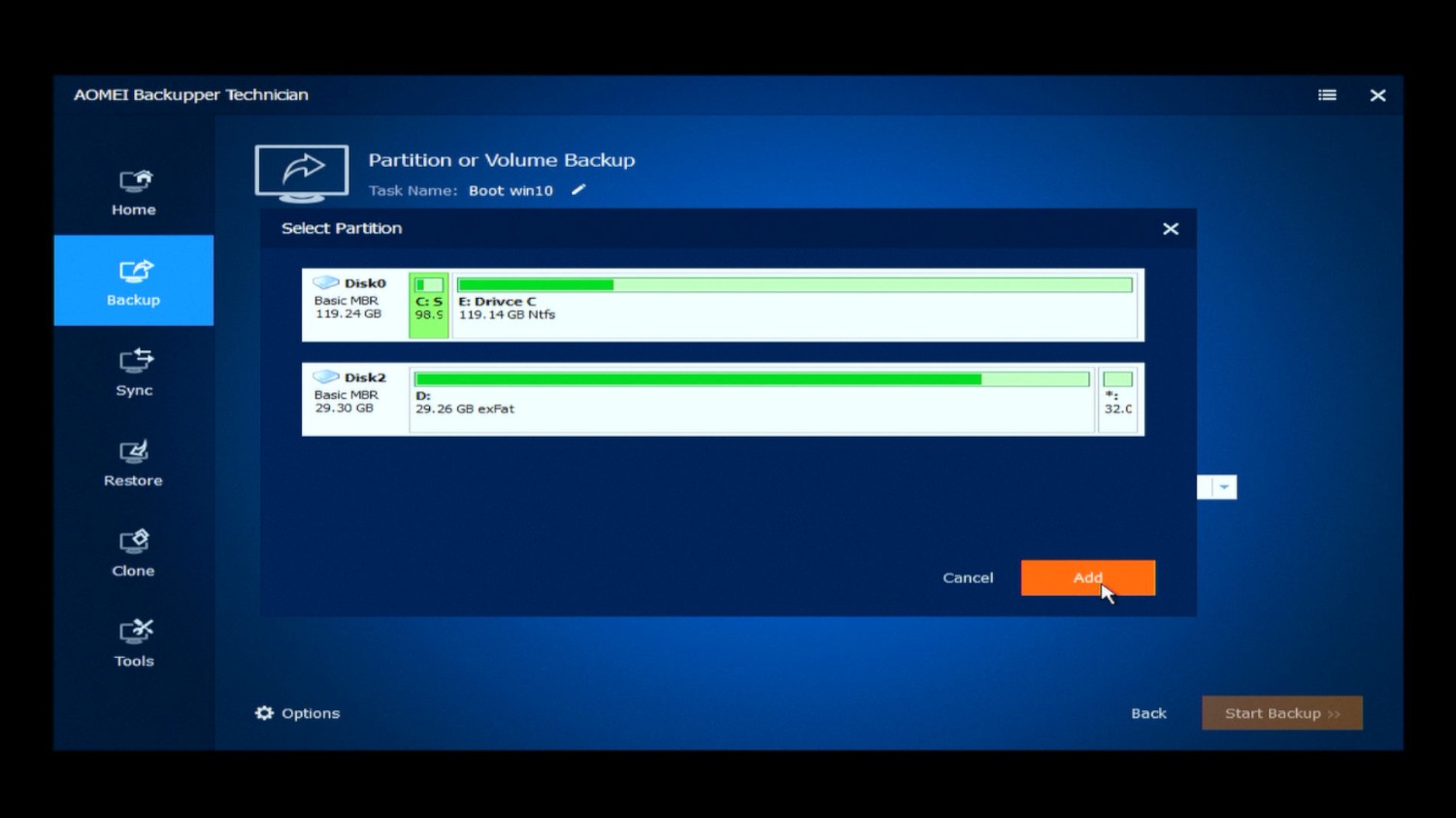The width and height of the screenshot is (1456, 818).
Task: Close the Select Partition dialog
Action: tap(1171, 229)
